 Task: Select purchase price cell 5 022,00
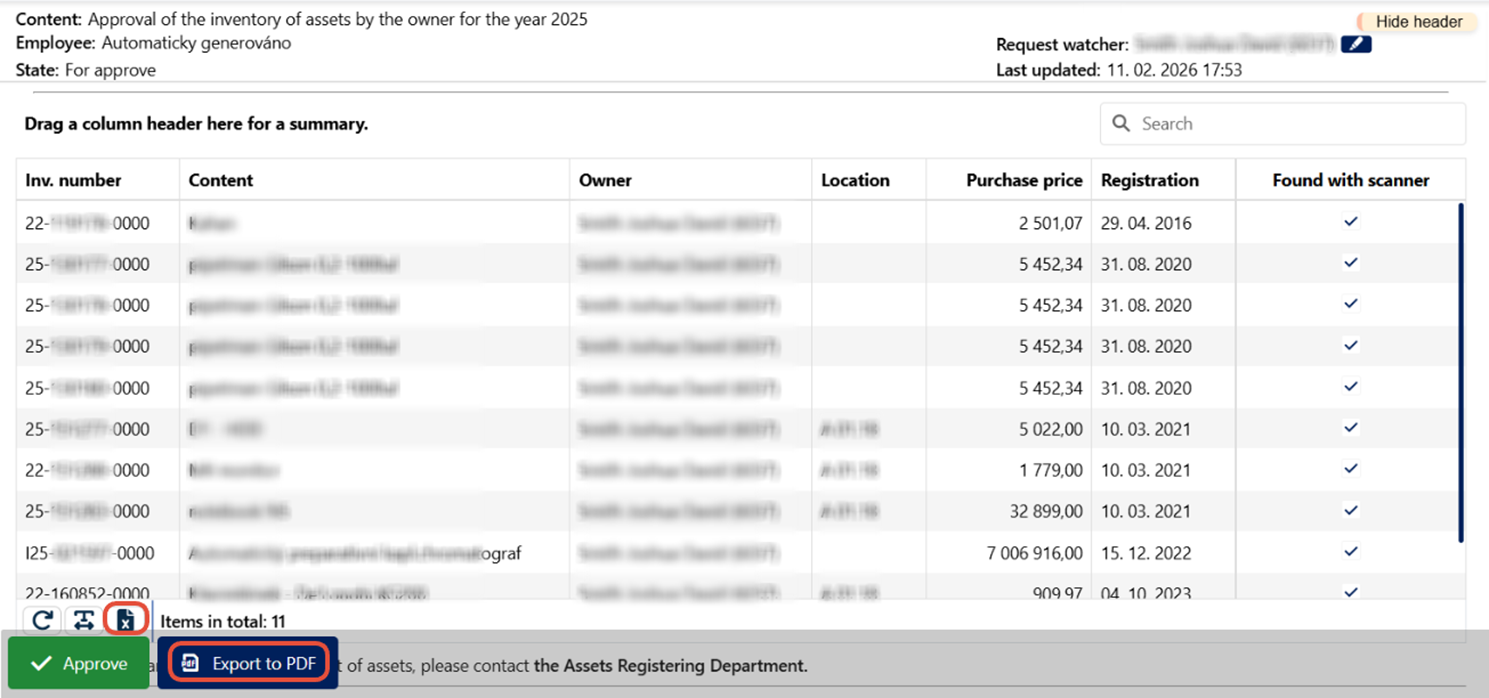pyautogui.click(x=1009, y=429)
